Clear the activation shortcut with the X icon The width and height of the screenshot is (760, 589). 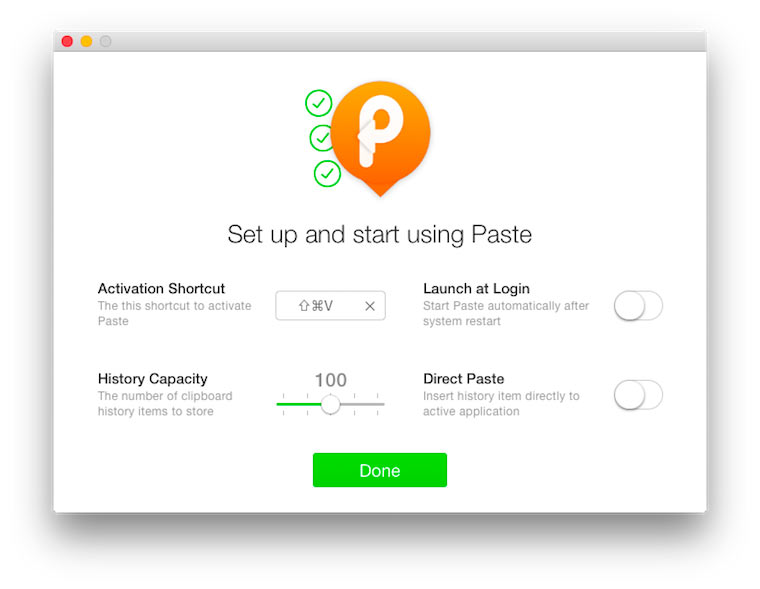pos(370,306)
